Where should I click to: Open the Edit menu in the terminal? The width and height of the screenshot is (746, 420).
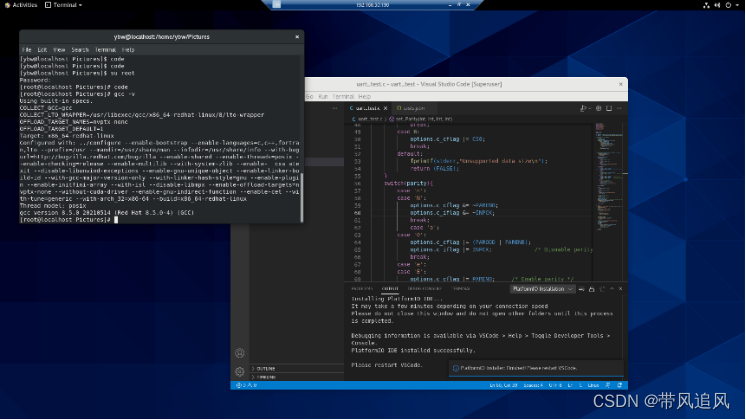42,50
